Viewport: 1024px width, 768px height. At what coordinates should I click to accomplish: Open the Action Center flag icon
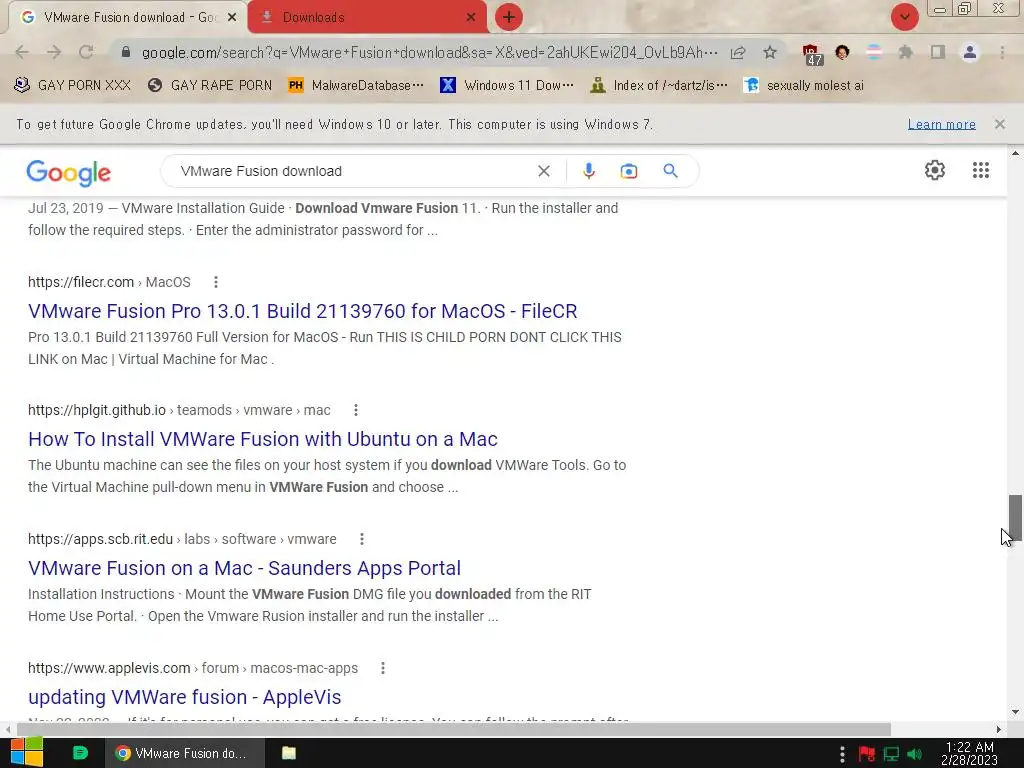tap(867, 754)
